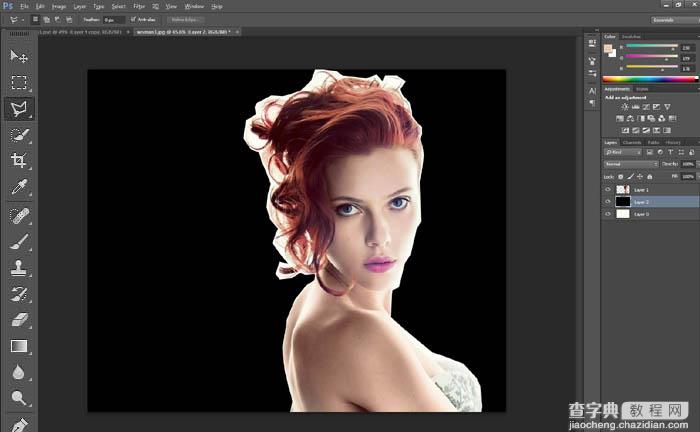The height and width of the screenshot is (432, 700).
Task: Select the Brush tool
Action: [x=19, y=242]
